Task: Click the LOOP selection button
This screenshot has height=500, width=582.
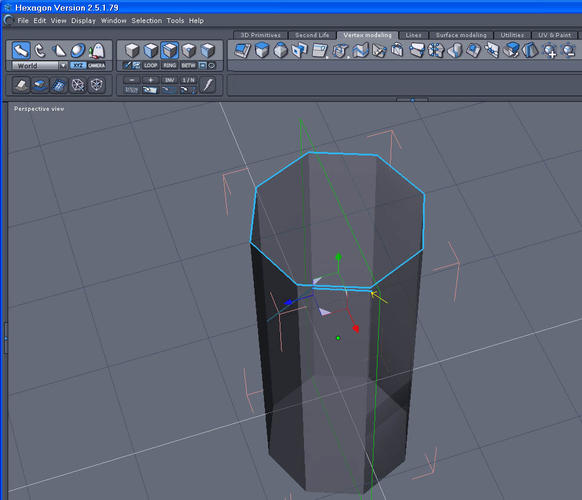Action: [x=151, y=66]
